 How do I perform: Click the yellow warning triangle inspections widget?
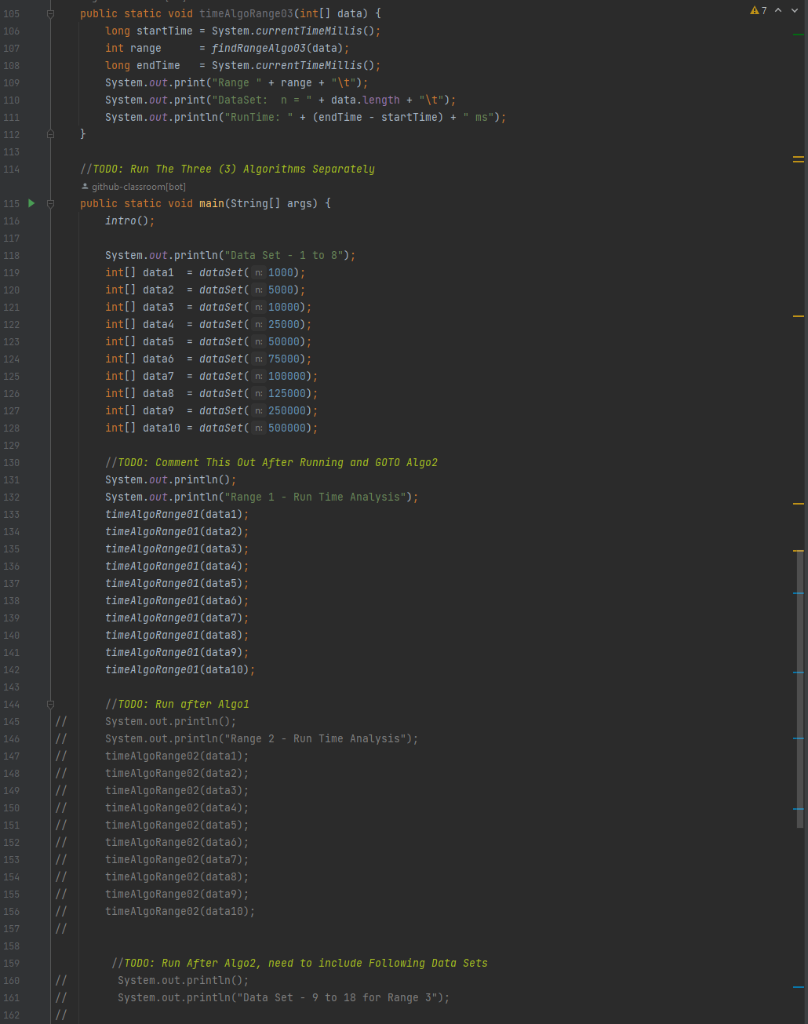[x=754, y=9]
